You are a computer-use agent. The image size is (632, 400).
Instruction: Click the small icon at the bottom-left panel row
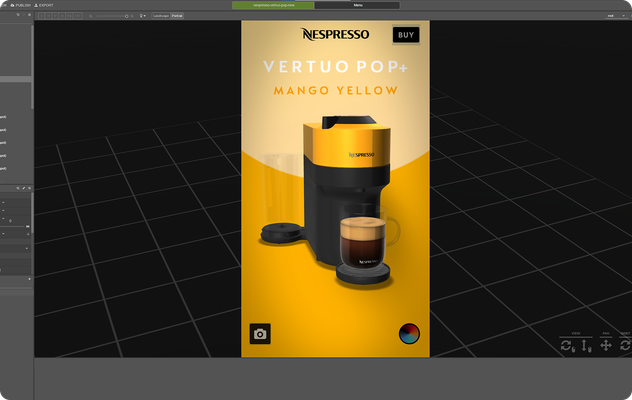[x=29, y=279]
